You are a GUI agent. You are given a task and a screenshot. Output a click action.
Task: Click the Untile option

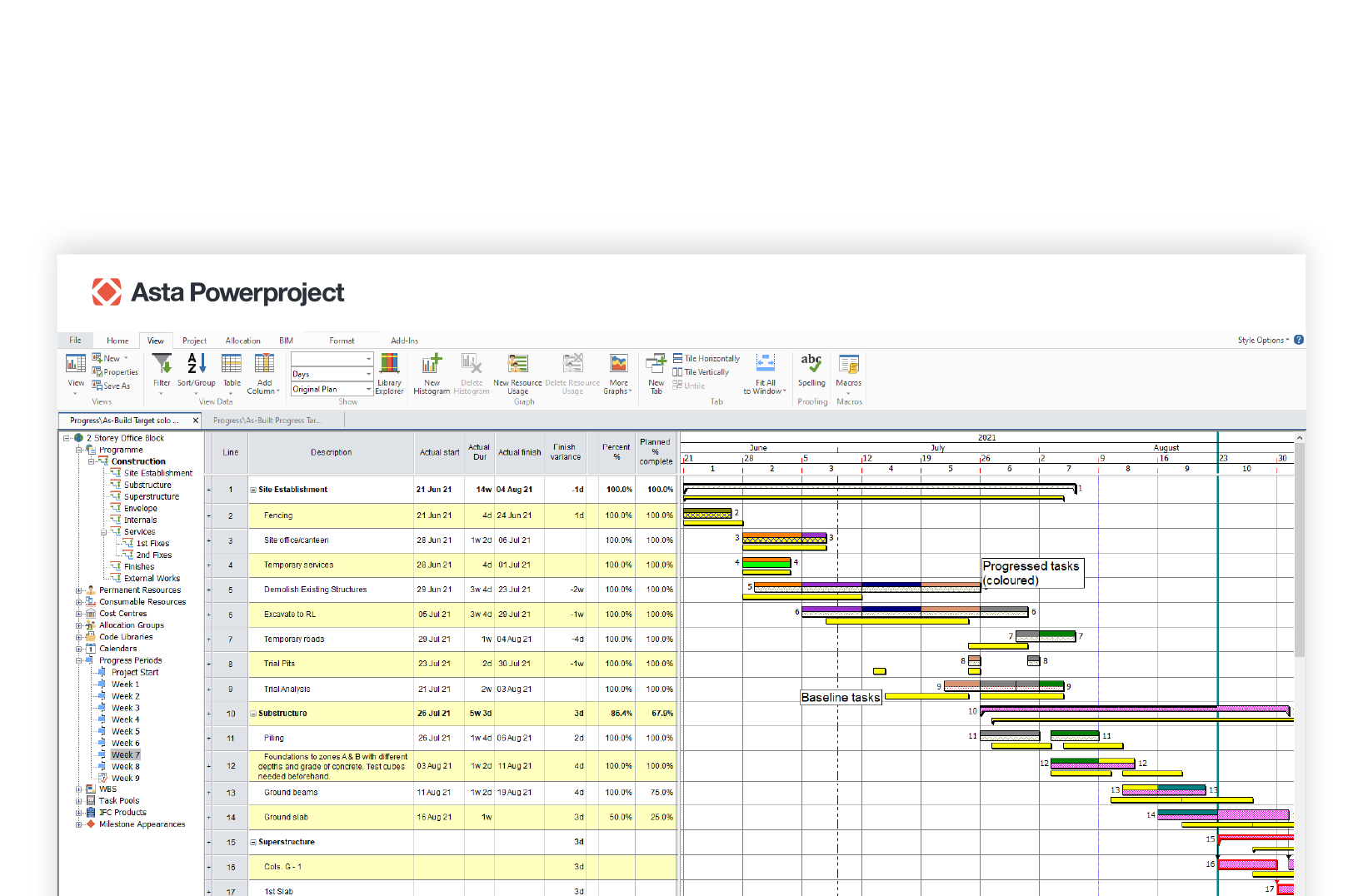[689, 386]
